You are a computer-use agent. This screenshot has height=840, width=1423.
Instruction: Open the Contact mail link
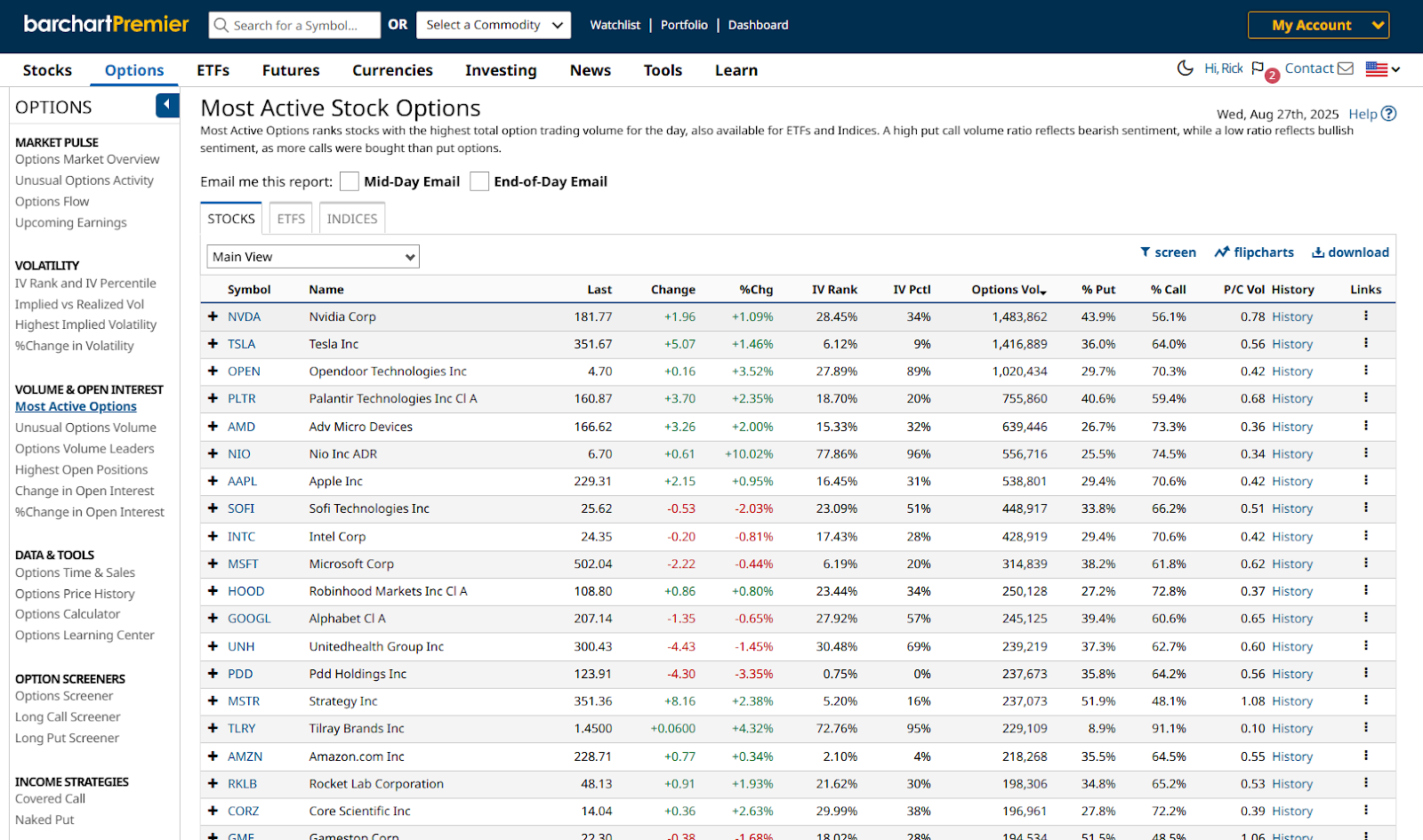coord(1319,68)
